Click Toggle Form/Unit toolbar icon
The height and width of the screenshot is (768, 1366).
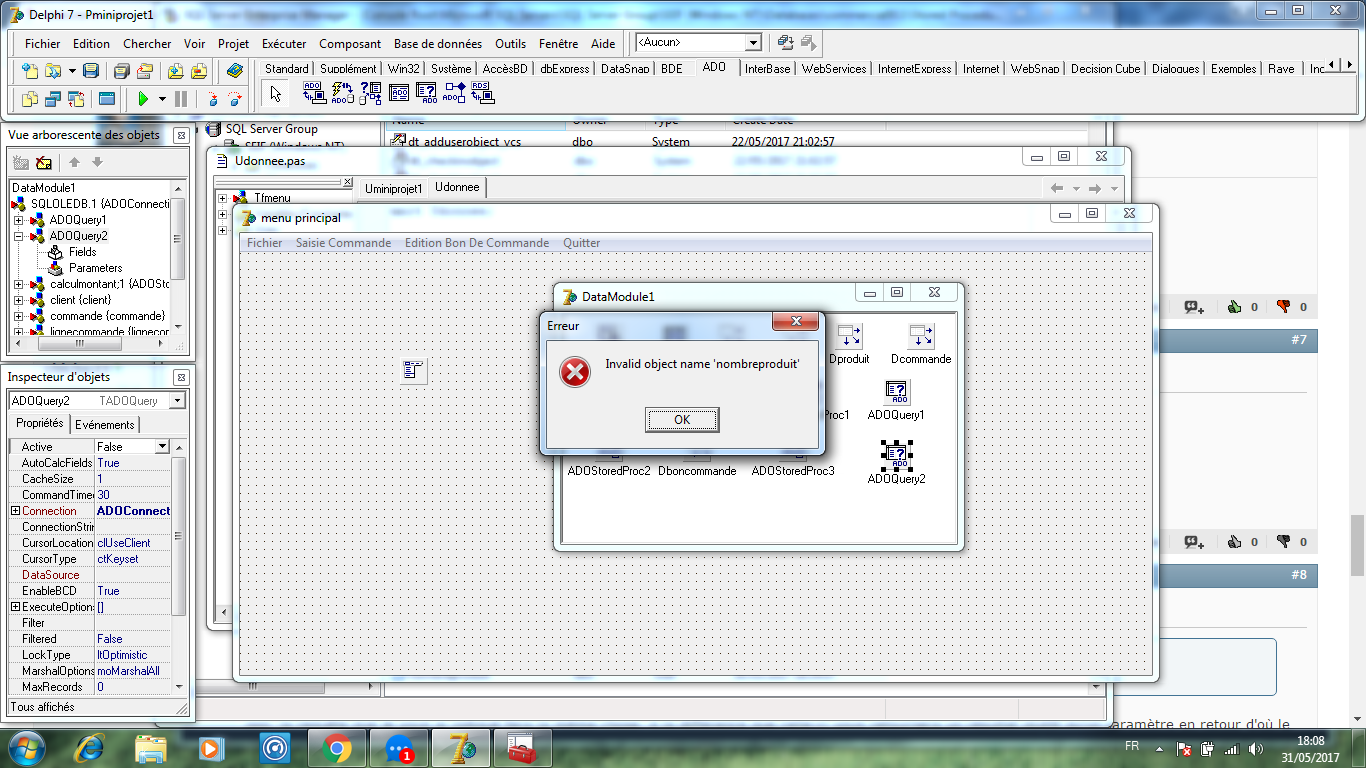76,99
